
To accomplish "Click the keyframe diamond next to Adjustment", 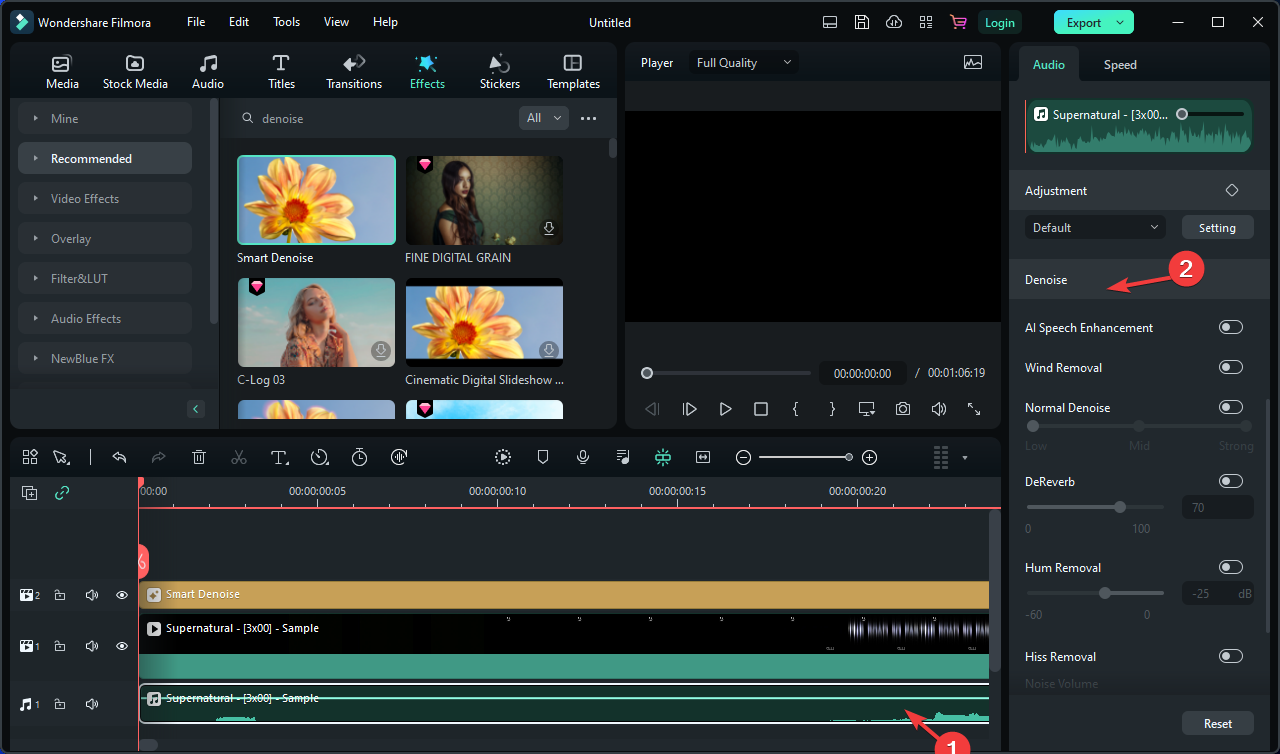I will point(1232,190).
